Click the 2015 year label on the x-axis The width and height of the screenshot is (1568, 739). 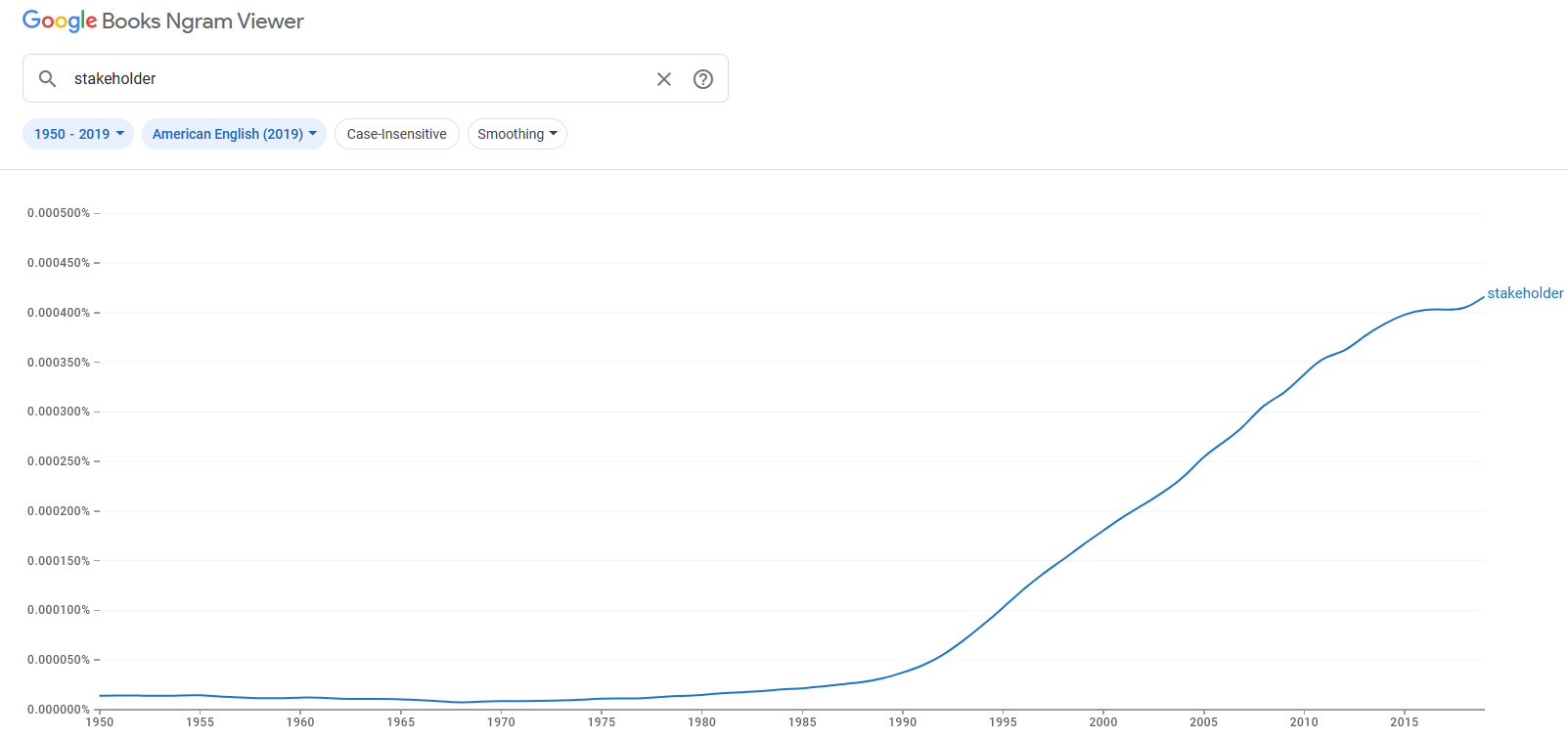pos(1404,722)
